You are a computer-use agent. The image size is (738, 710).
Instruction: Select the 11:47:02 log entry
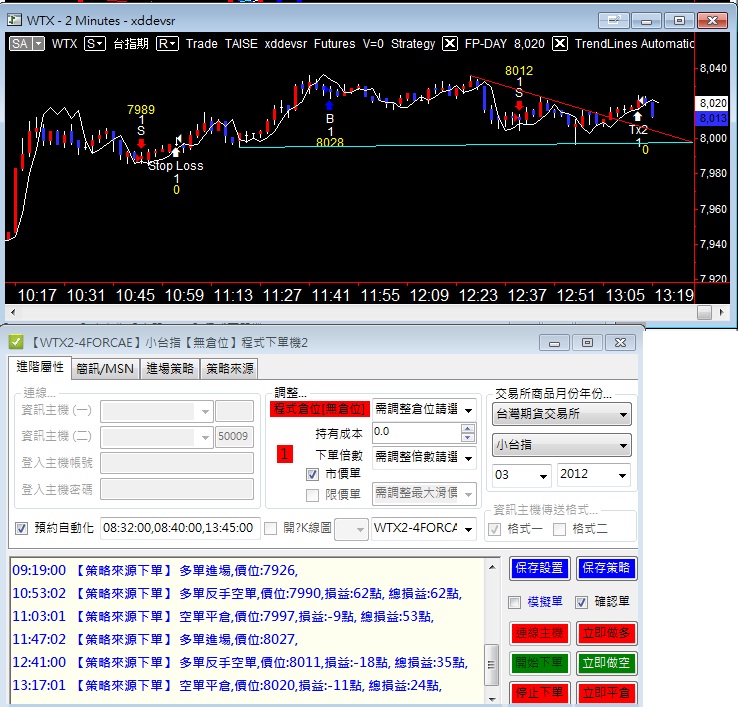155,640
